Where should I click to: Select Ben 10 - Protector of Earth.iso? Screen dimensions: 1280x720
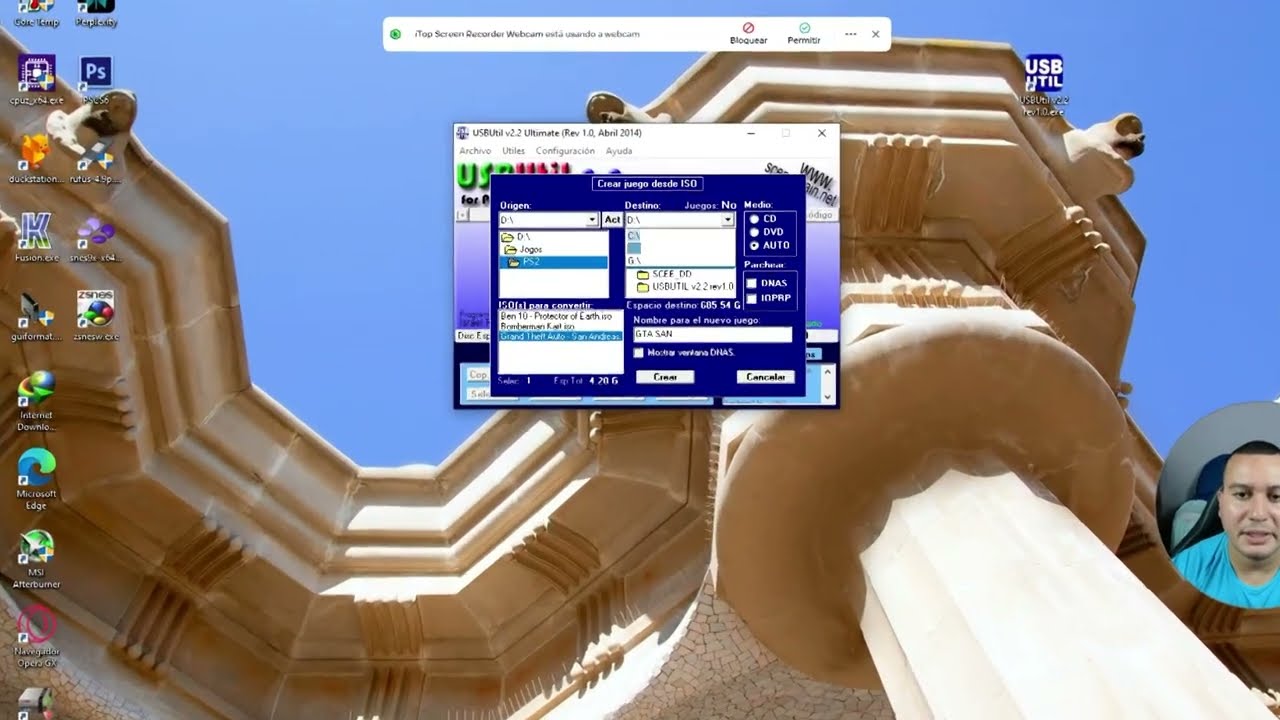click(x=556, y=316)
